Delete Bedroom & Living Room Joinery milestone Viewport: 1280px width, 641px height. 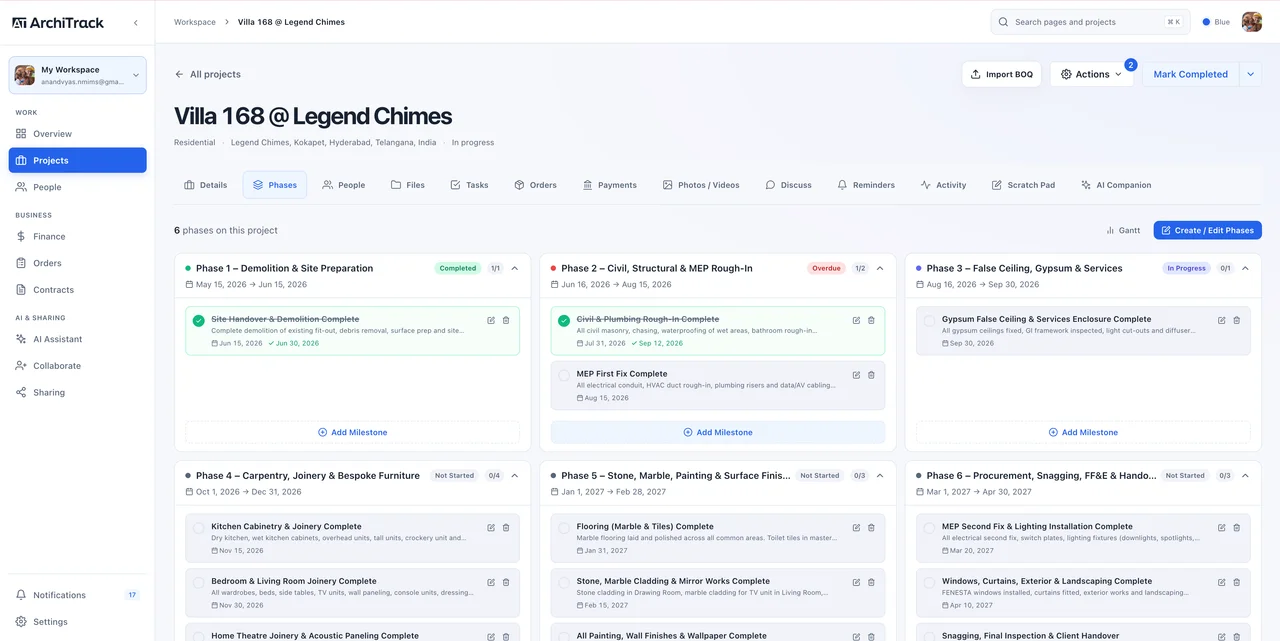click(x=506, y=582)
